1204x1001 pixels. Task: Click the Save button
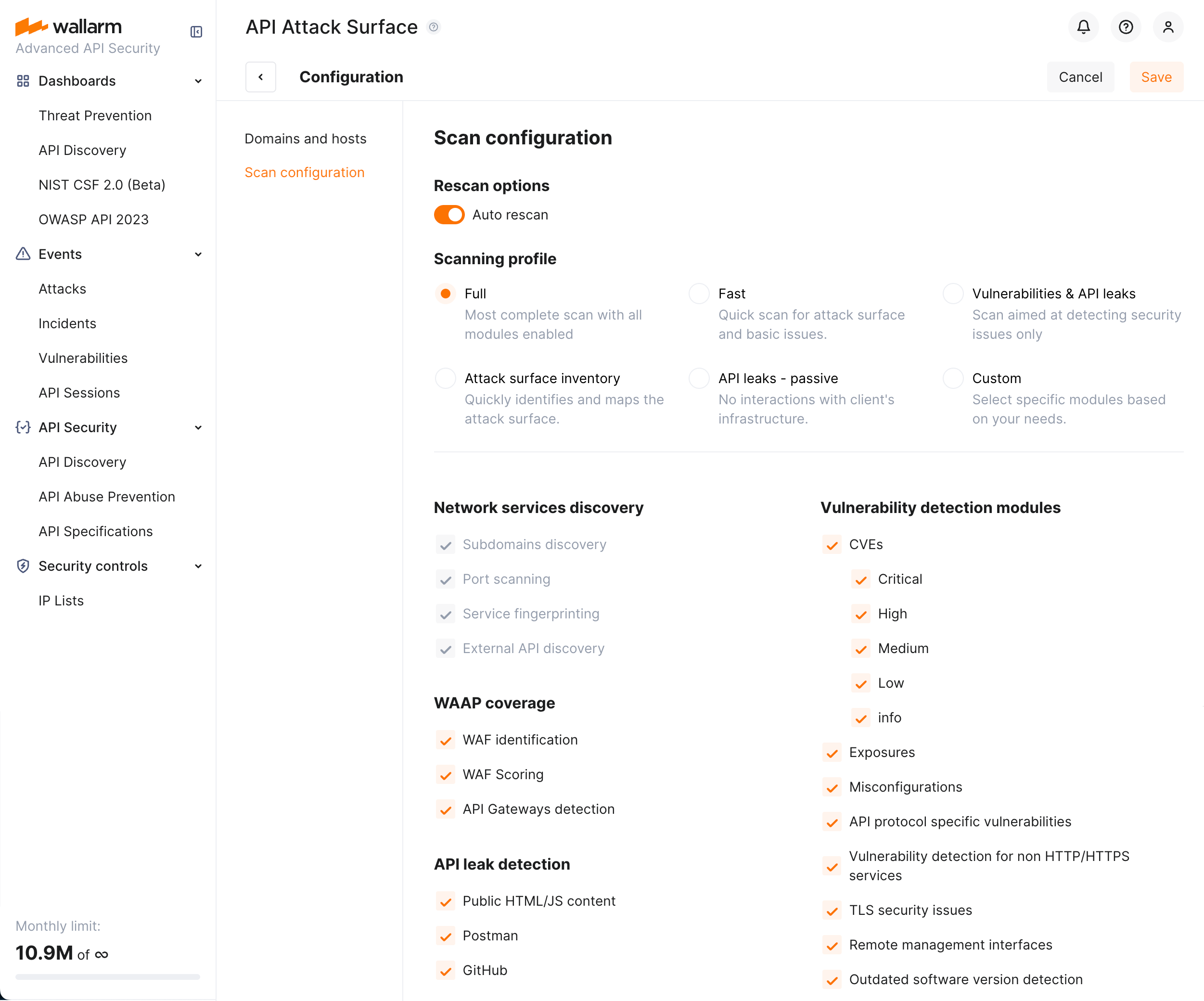1156,77
